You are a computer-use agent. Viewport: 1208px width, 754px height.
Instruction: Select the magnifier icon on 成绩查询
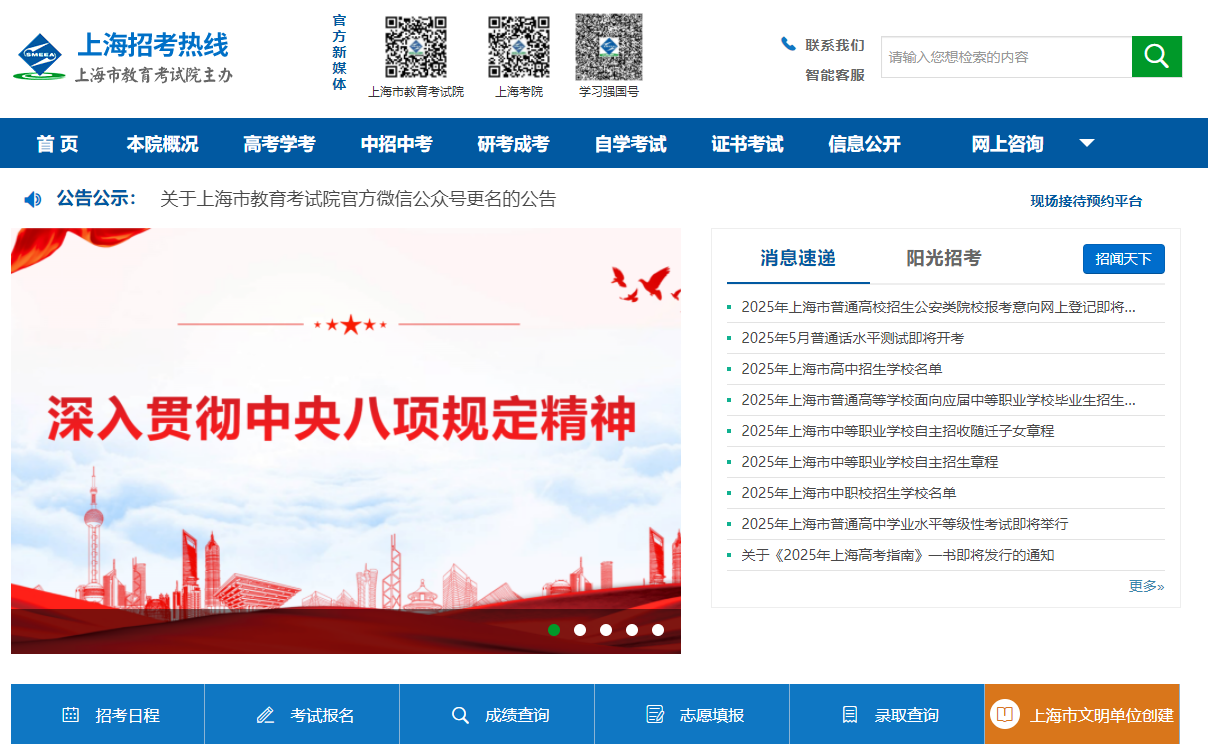(x=460, y=714)
